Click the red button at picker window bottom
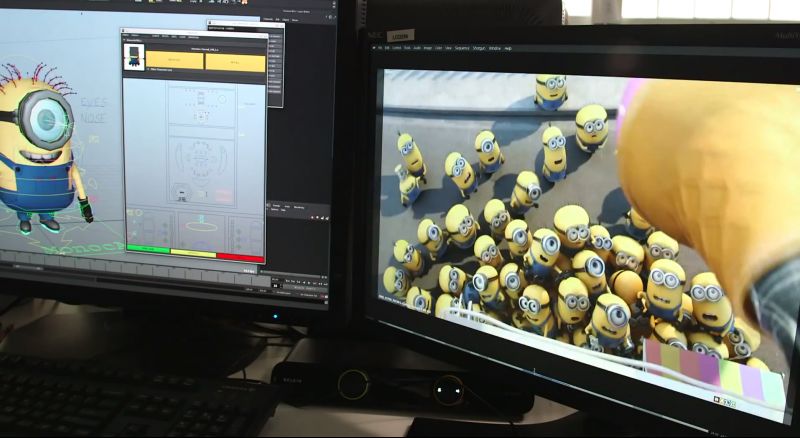Image resolution: width=800 pixels, height=438 pixels. pyautogui.click(x=240, y=258)
